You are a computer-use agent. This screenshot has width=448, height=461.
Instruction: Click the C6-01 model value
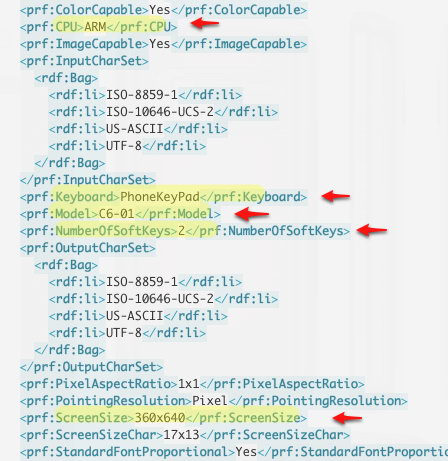tap(116, 214)
